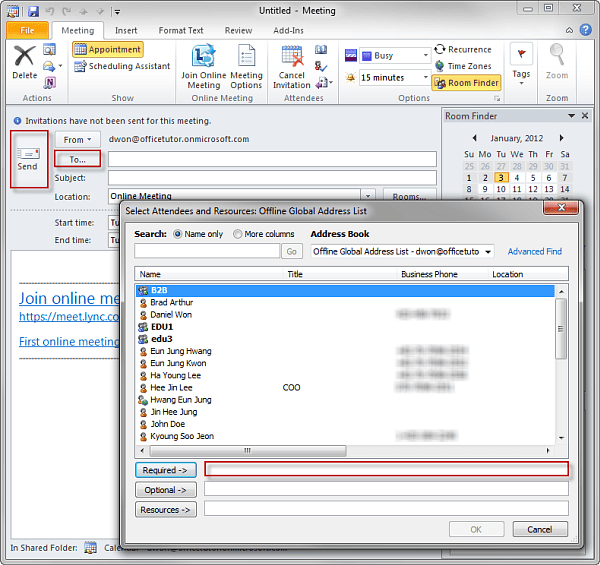Click the Send envelope button
Viewport: 600px width, 565px height.
29,159
